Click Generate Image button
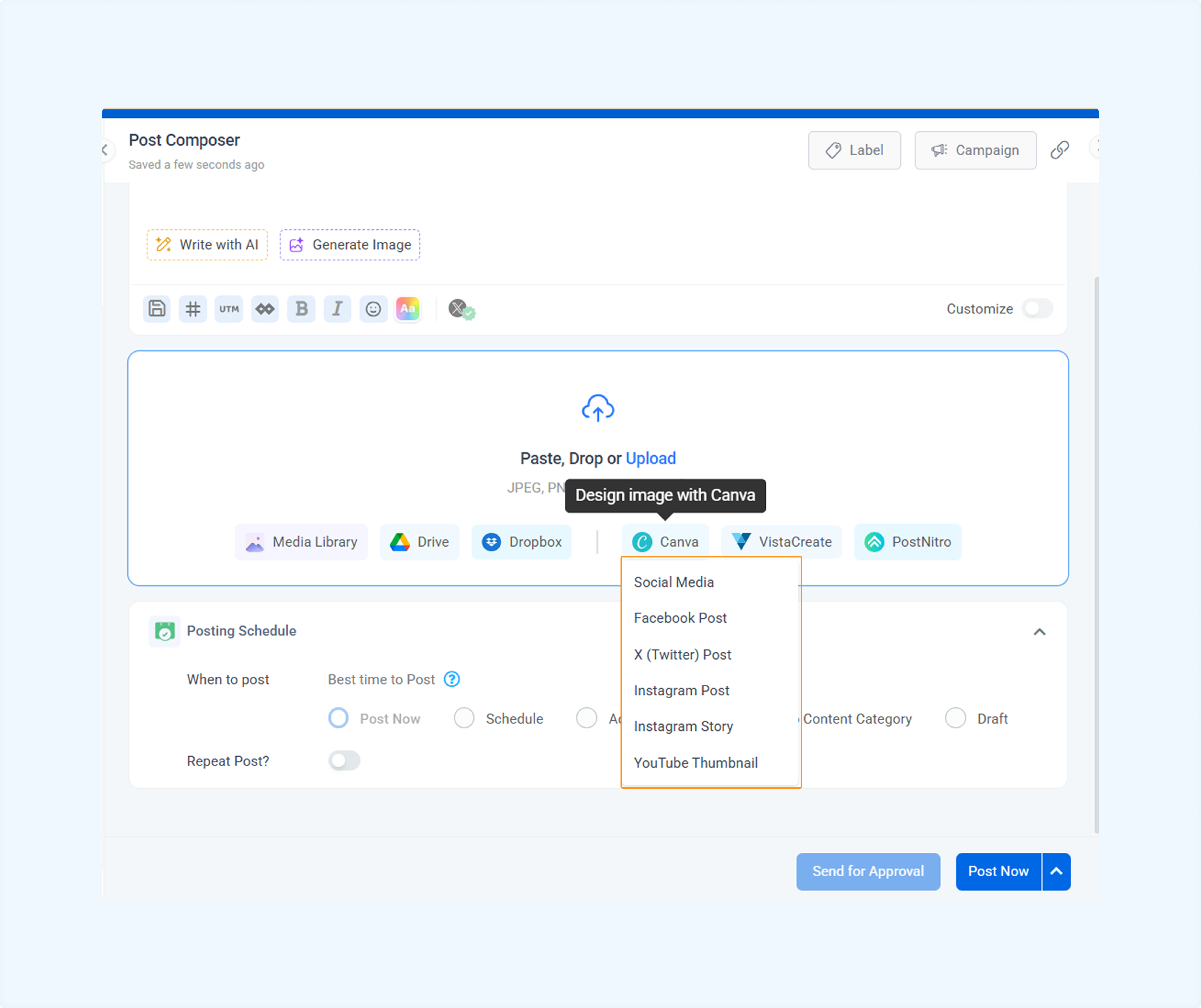The height and width of the screenshot is (1008, 1201). [x=350, y=245]
